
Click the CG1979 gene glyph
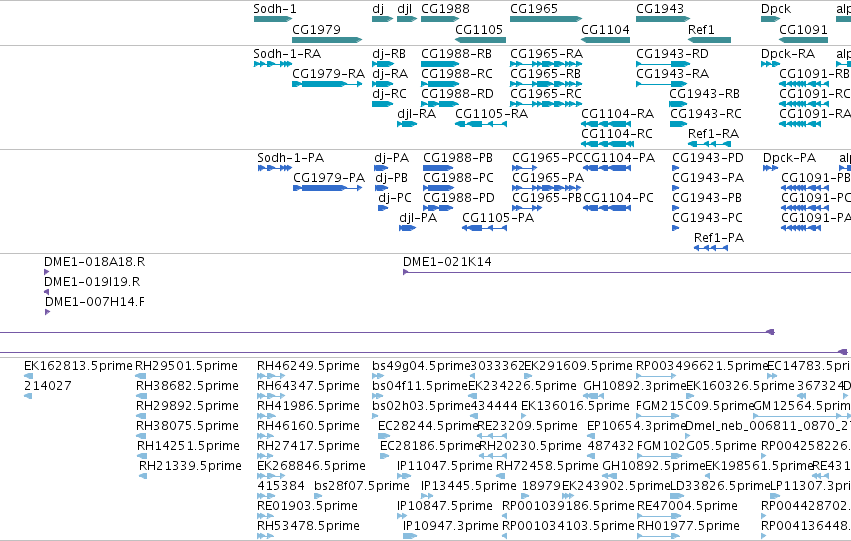pos(327,40)
